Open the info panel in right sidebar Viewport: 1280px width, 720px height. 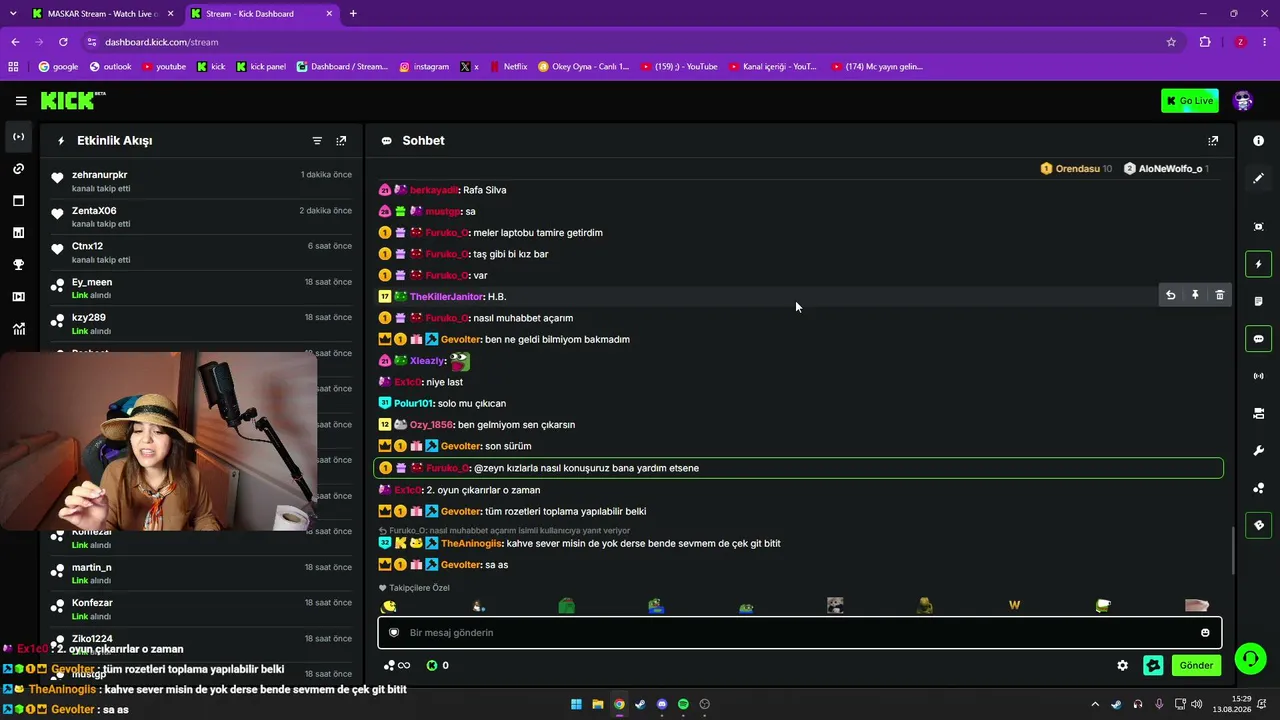(1259, 141)
